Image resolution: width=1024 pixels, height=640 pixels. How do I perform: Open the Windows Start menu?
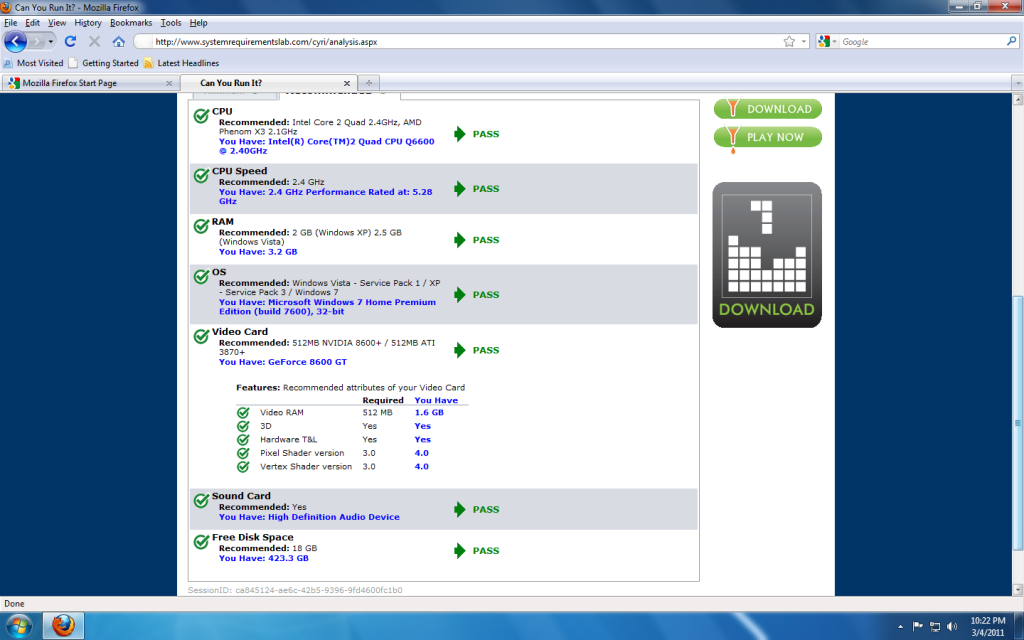pyautogui.click(x=18, y=626)
